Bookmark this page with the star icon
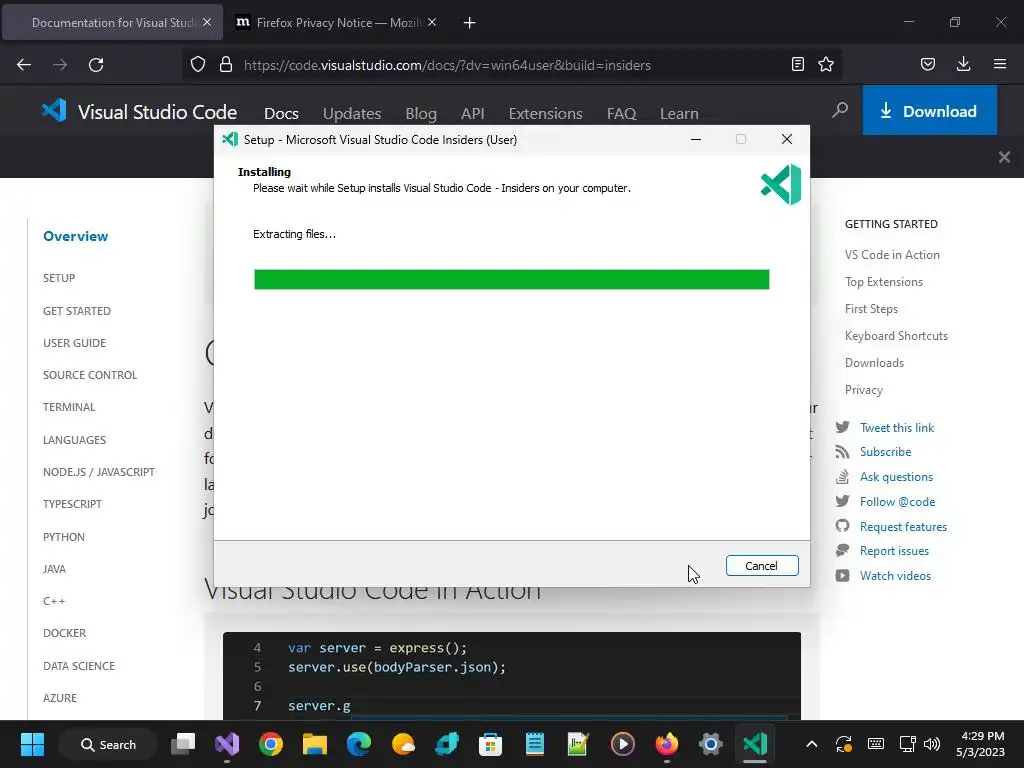 [826, 64]
